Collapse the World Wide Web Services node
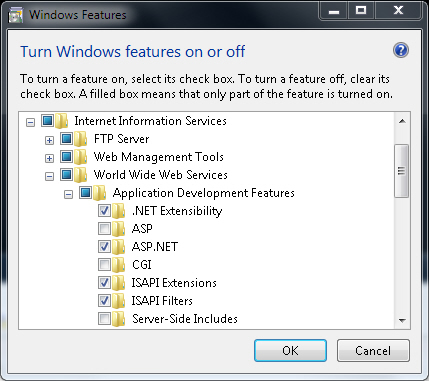Image resolution: width=429 pixels, height=381 pixels. (49, 176)
